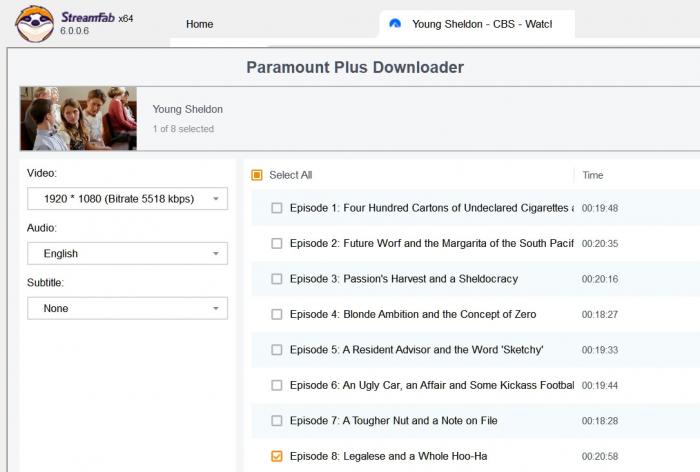The width and height of the screenshot is (700, 472).
Task: Switch to the Young Sheldon - CBS tab
Action: pyautogui.click(x=477, y=24)
